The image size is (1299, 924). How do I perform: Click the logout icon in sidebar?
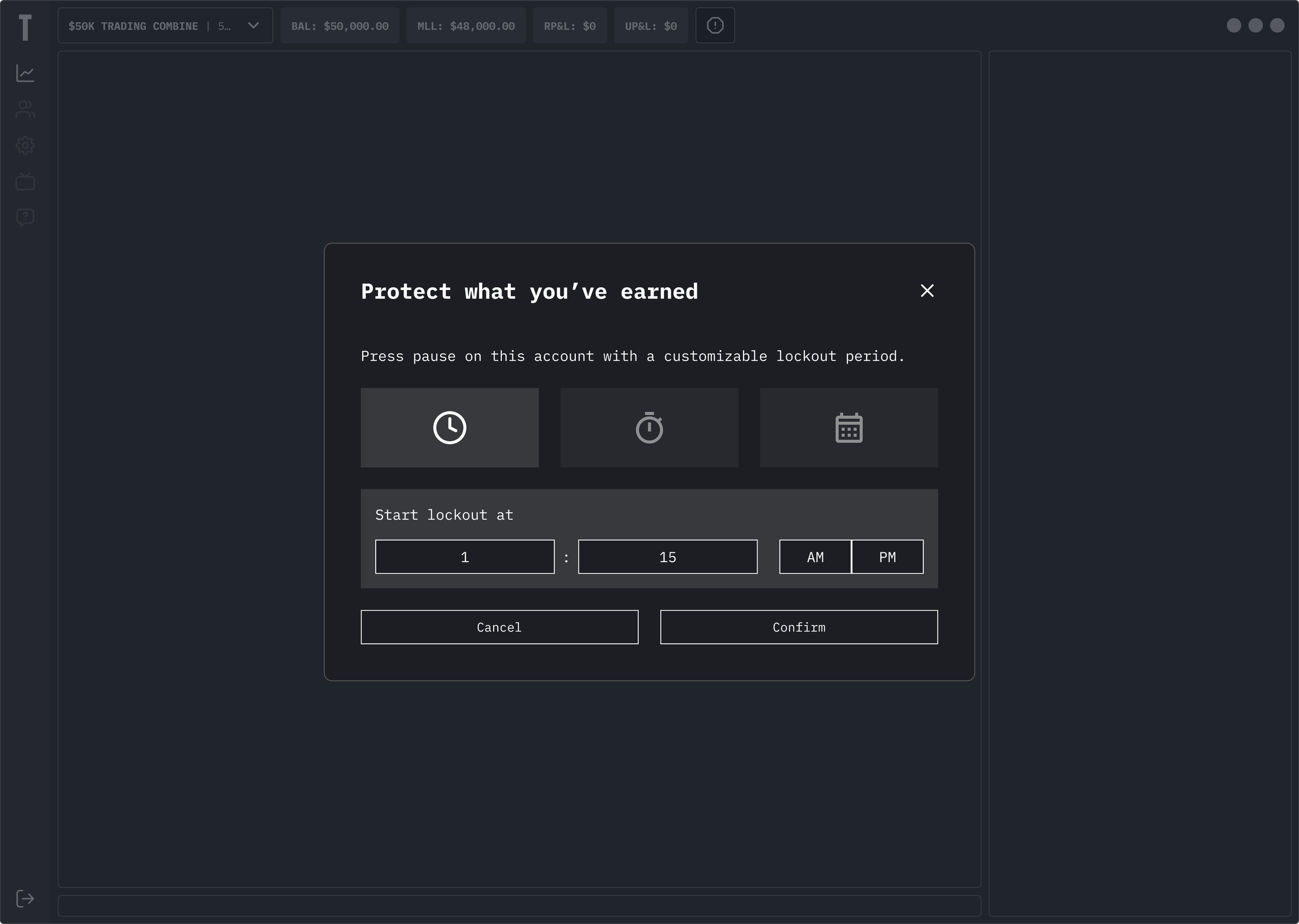tap(25, 899)
